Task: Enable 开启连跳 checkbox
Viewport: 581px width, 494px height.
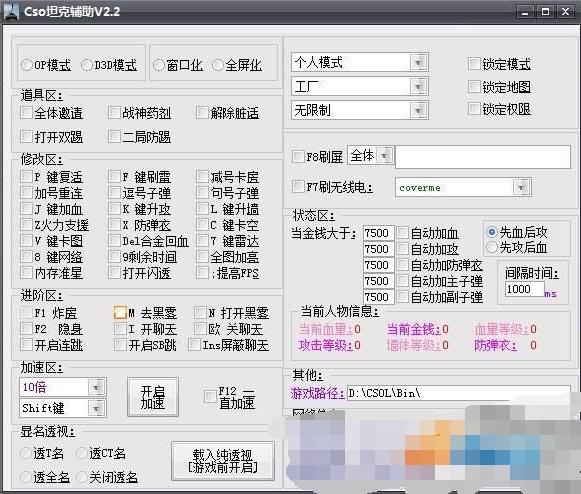Action: click(26, 345)
